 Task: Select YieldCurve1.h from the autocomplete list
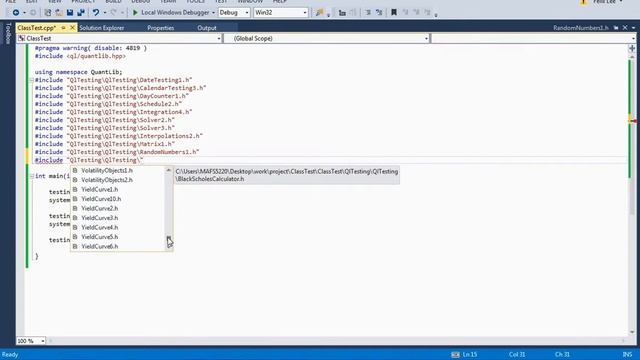100,189
